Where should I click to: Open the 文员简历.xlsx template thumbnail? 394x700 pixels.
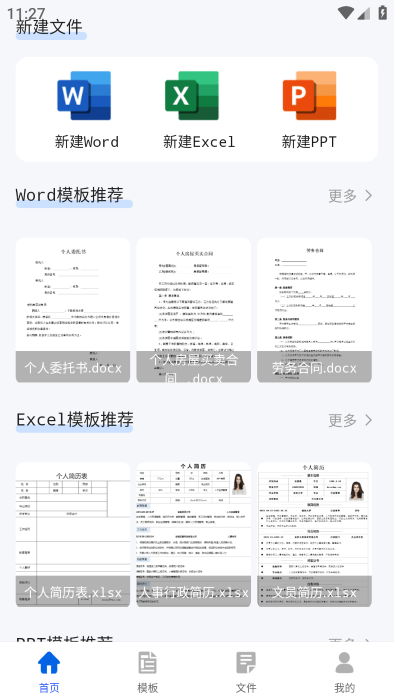pyautogui.click(x=315, y=534)
